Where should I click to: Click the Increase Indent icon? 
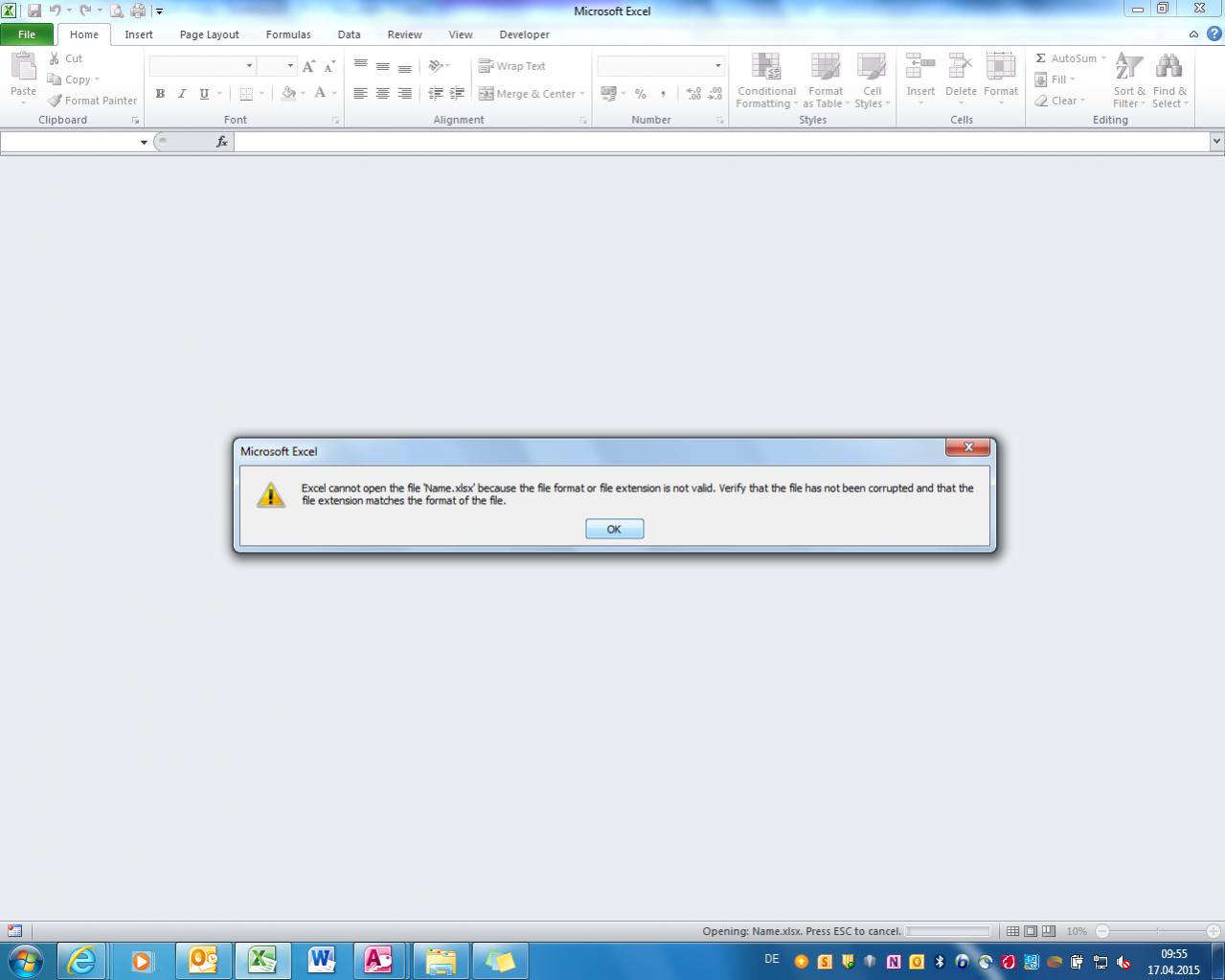458,94
